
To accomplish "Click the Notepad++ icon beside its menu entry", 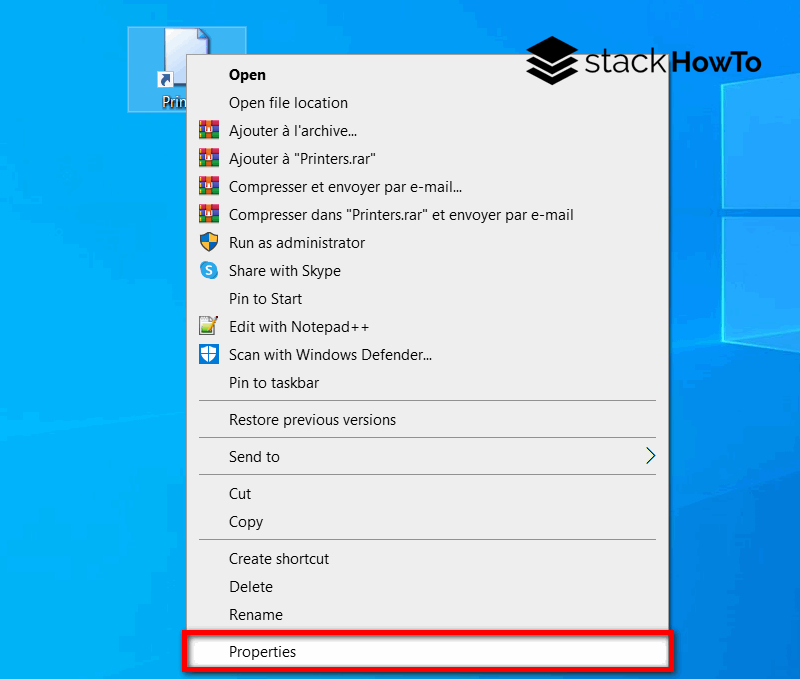I will 209,326.
